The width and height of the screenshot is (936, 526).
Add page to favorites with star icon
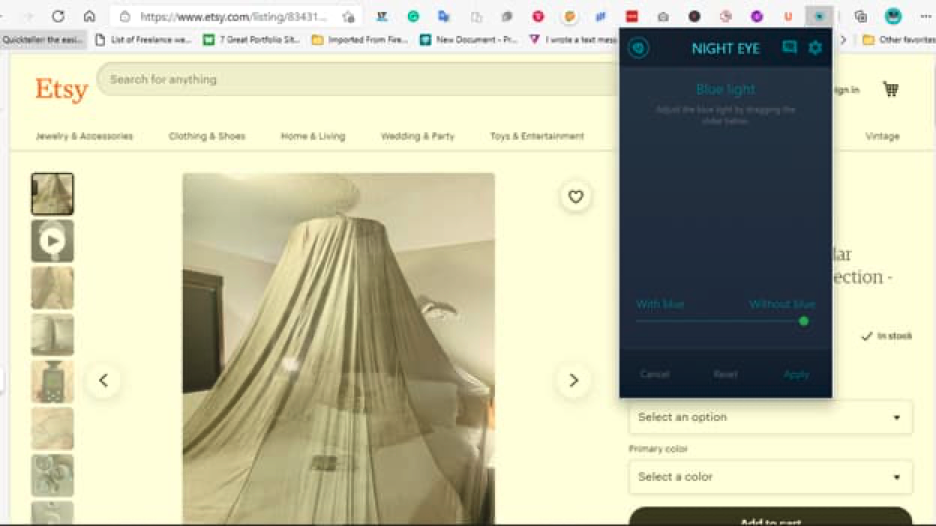(x=349, y=17)
